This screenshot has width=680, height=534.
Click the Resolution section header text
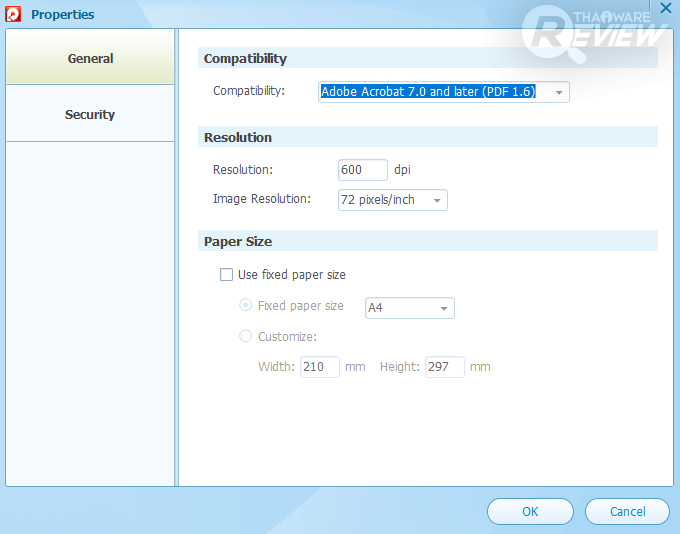(x=238, y=138)
